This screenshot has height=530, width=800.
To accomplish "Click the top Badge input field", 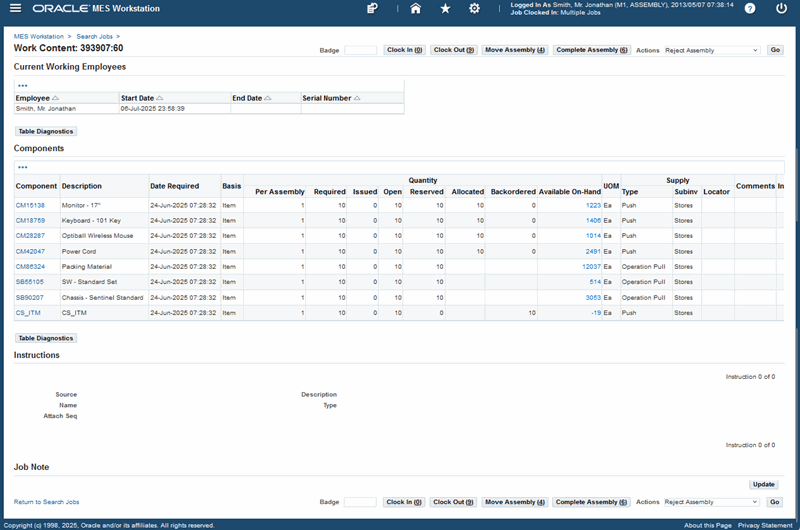I will [360, 50].
